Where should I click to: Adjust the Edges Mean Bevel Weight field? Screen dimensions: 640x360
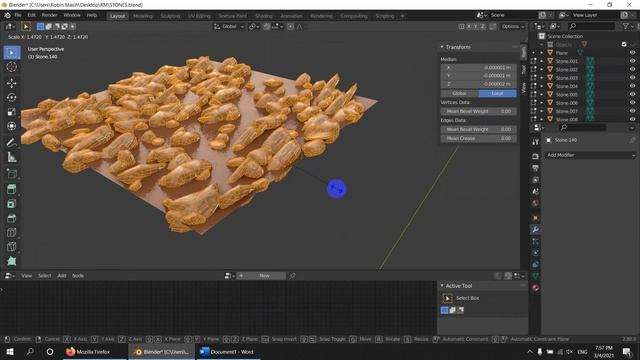click(478, 129)
